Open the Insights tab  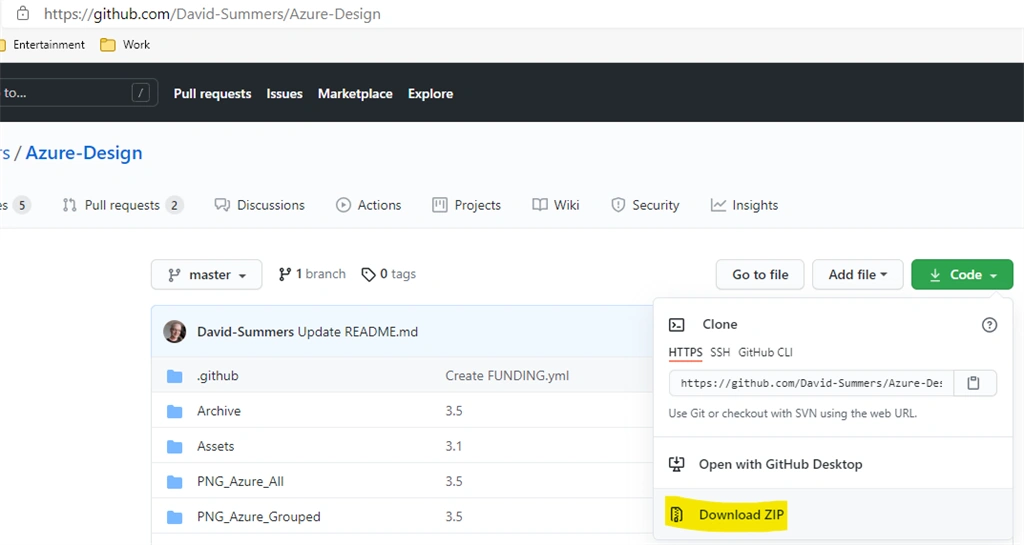pyautogui.click(x=744, y=205)
